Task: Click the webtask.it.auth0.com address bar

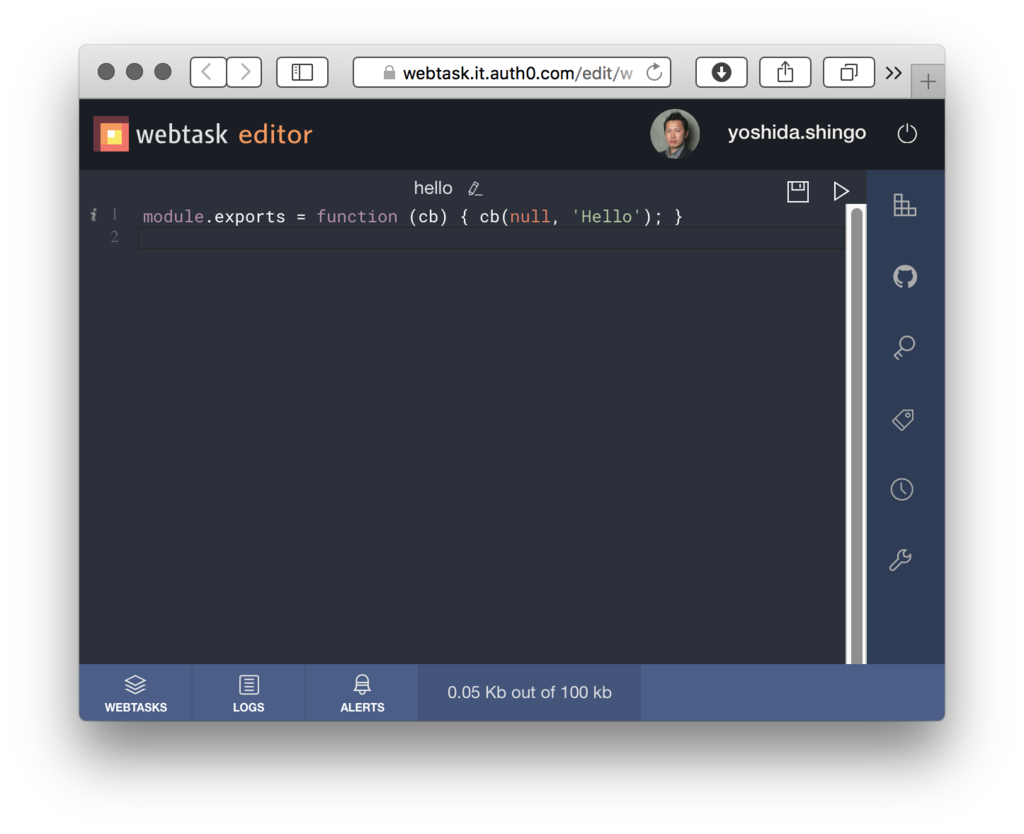Action: [x=511, y=72]
